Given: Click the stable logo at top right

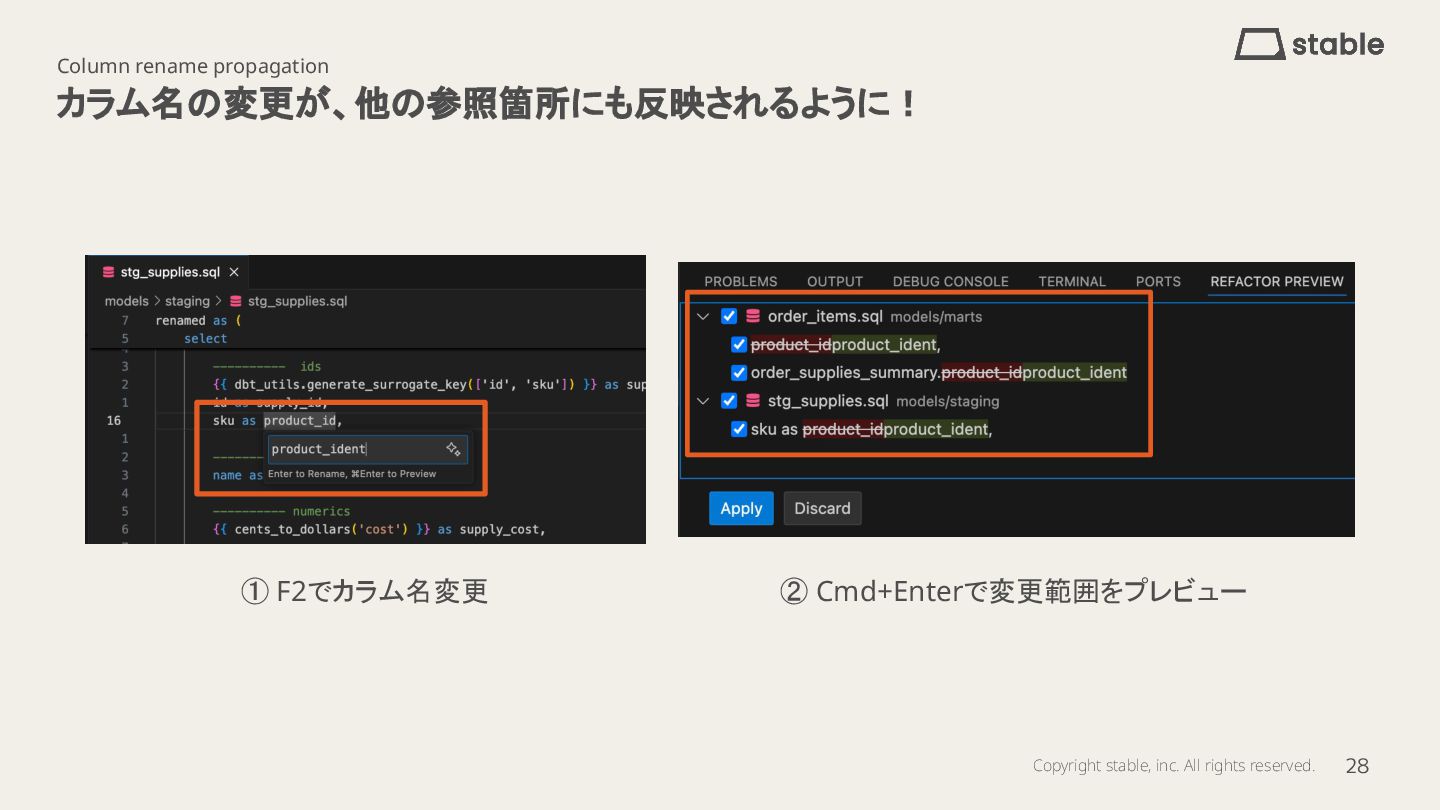Looking at the screenshot, I should pyautogui.click(x=1309, y=44).
